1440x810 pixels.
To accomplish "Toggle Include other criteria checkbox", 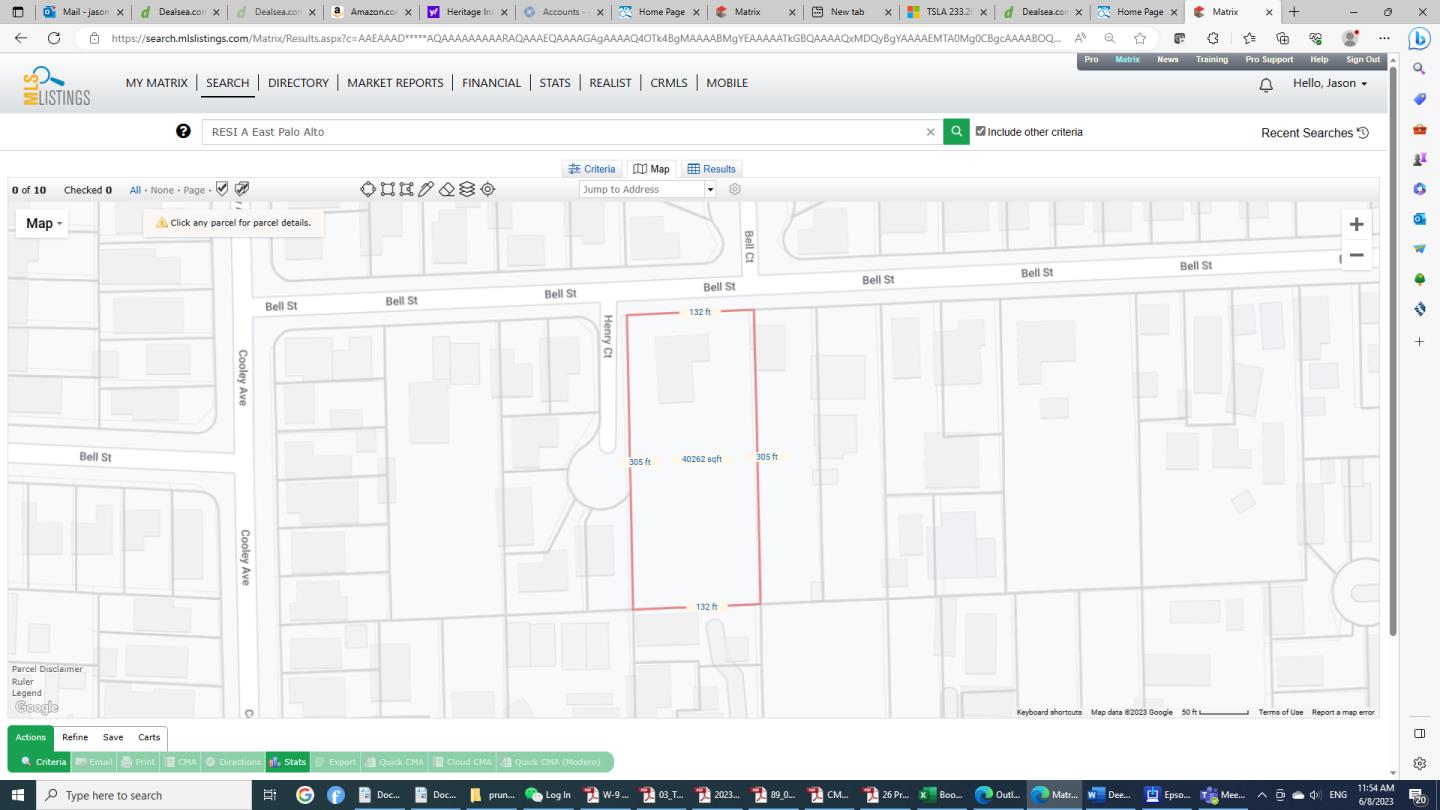I will click(981, 131).
